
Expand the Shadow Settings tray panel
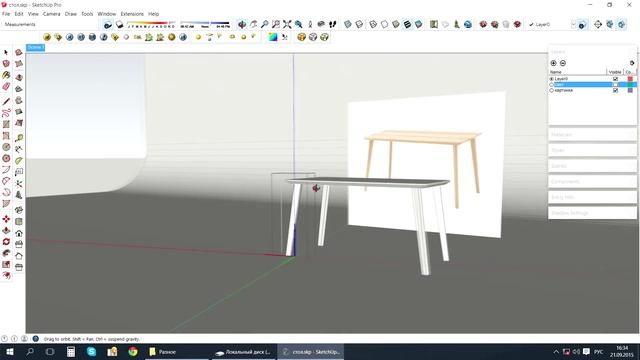[x=592, y=213]
